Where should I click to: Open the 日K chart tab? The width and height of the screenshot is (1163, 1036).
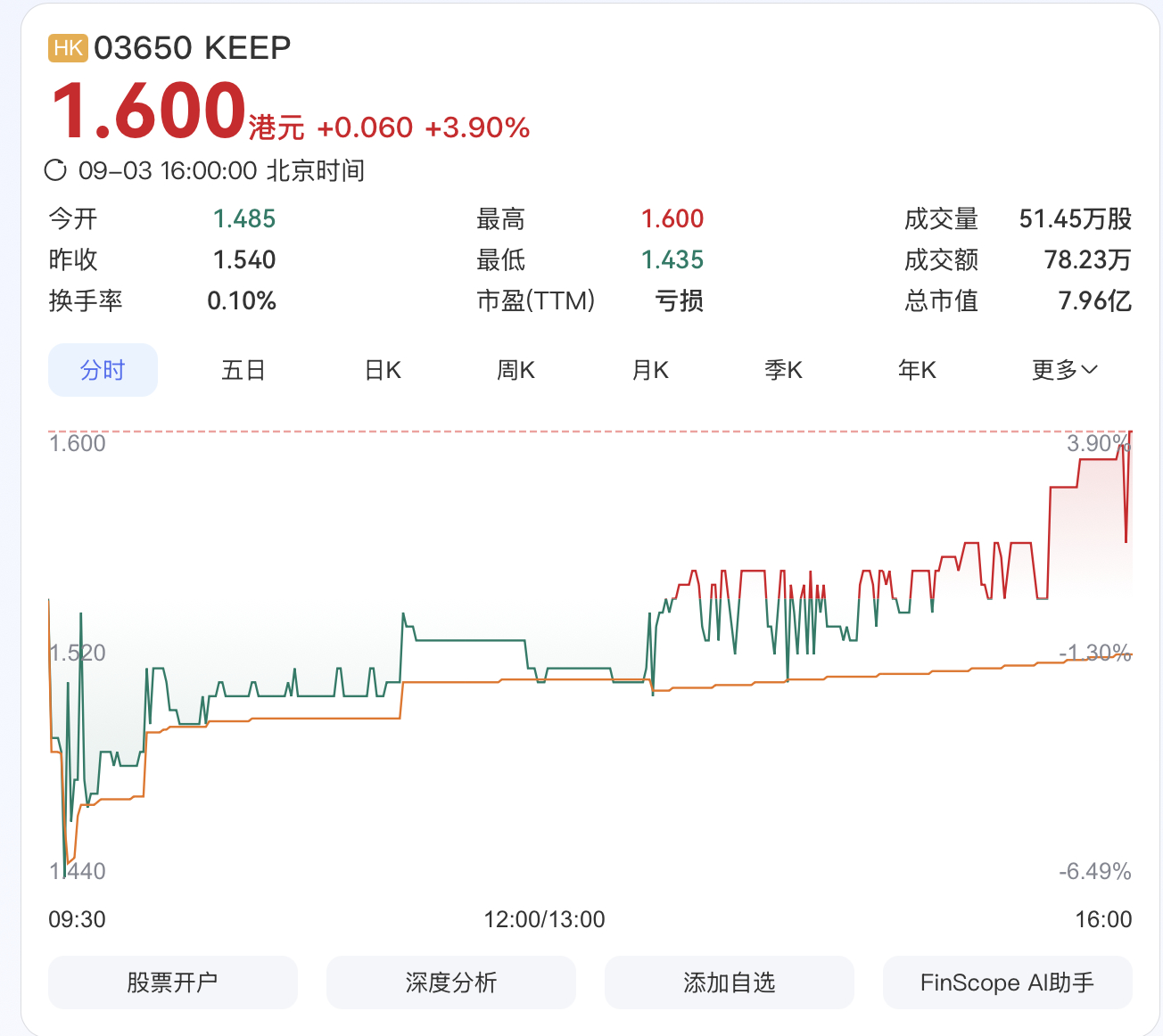[383, 370]
